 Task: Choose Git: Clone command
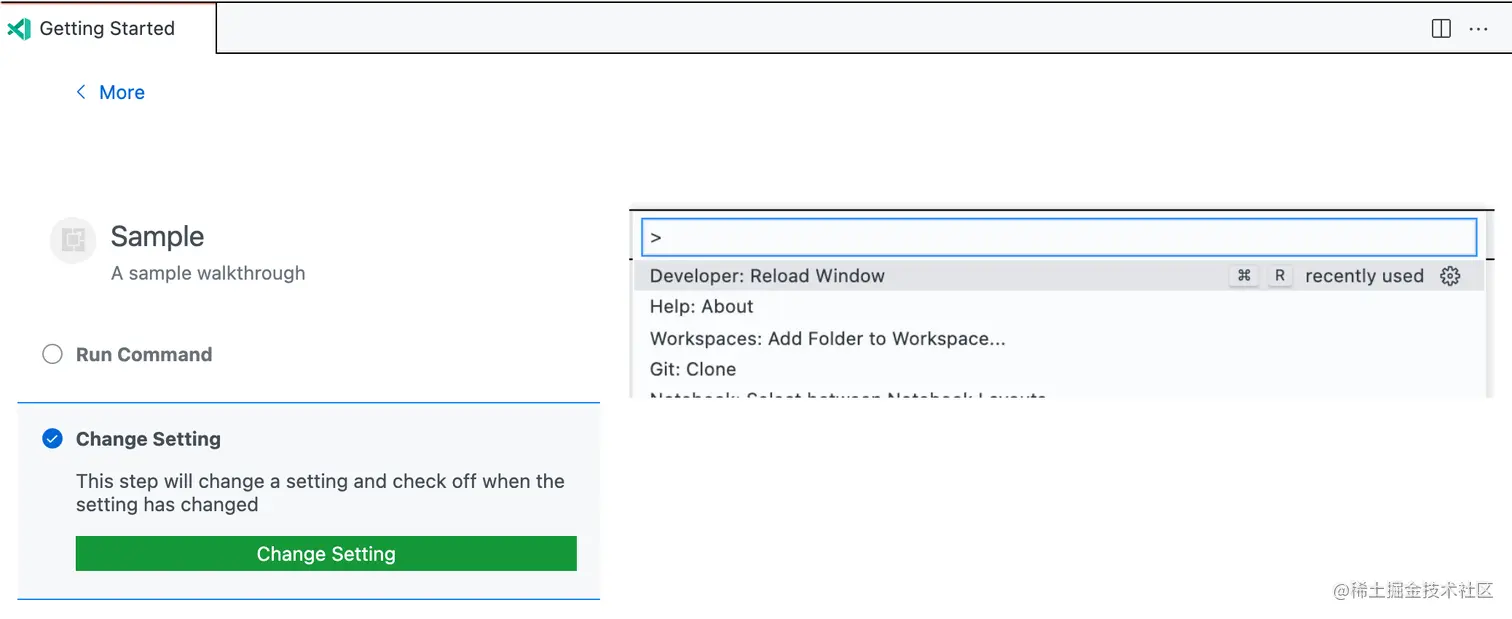click(1059, 369)
